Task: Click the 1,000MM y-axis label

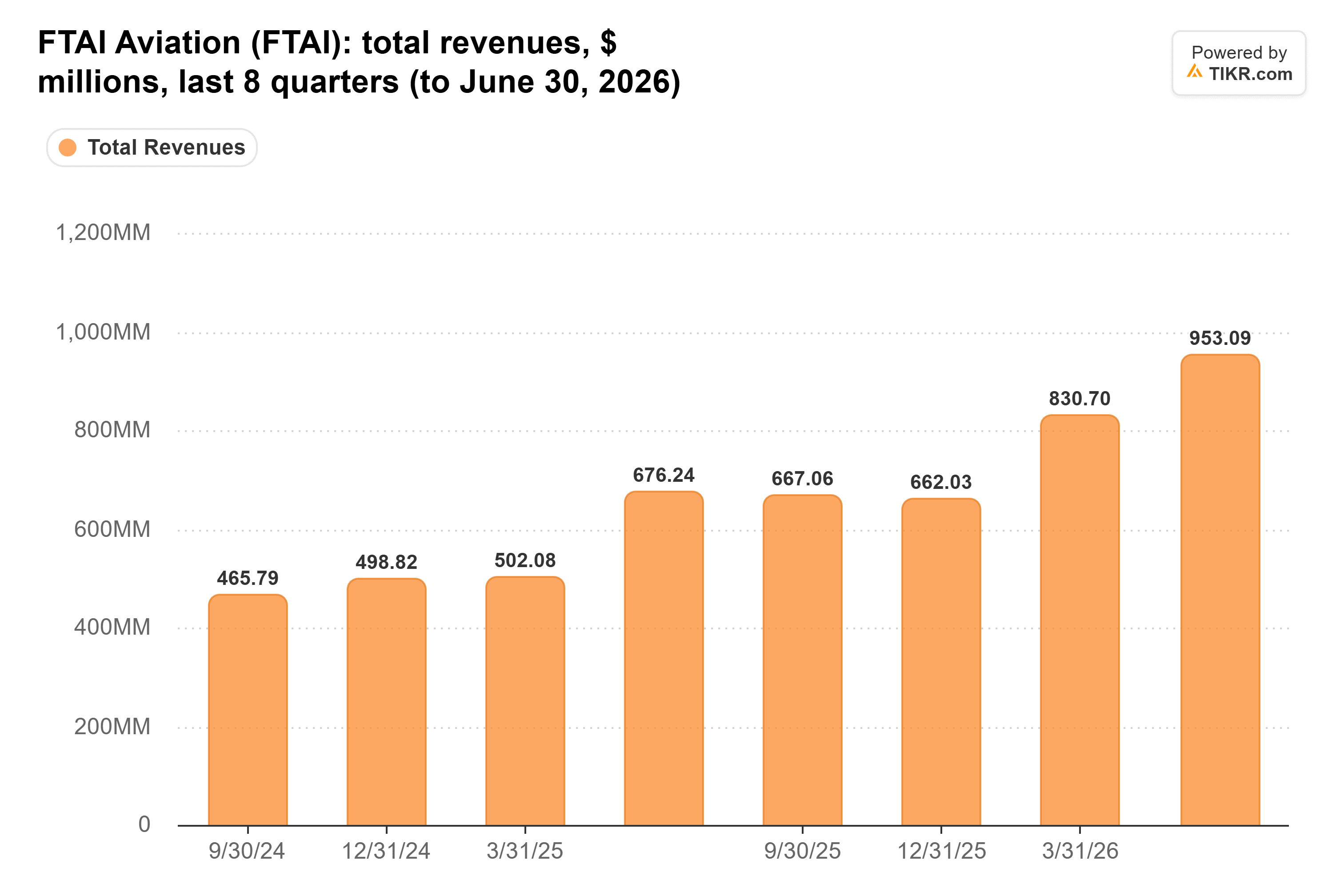Action: [x=103, y=332]
